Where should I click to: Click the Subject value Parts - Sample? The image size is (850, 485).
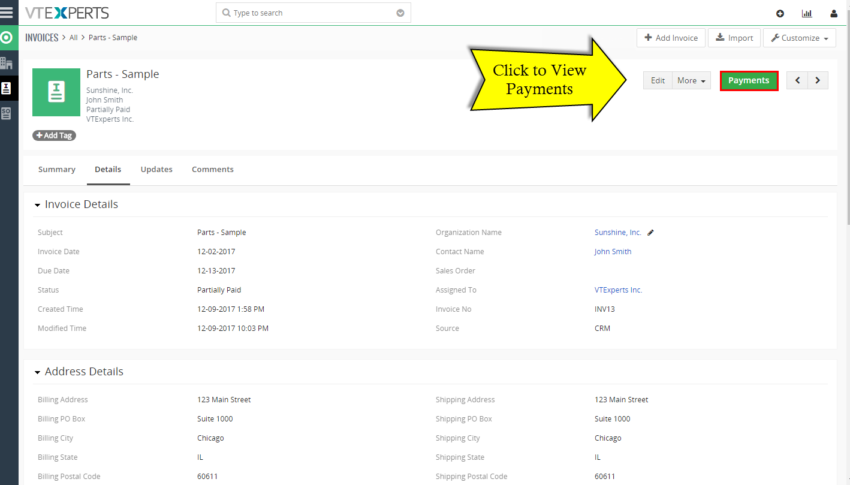click(x=221, y=232)
